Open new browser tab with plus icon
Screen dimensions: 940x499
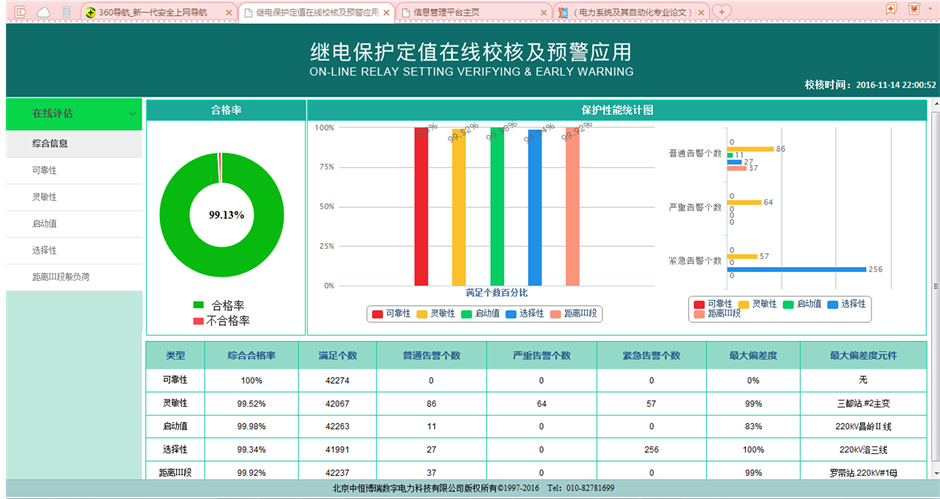pyautogui.click(x=721, y=11)
